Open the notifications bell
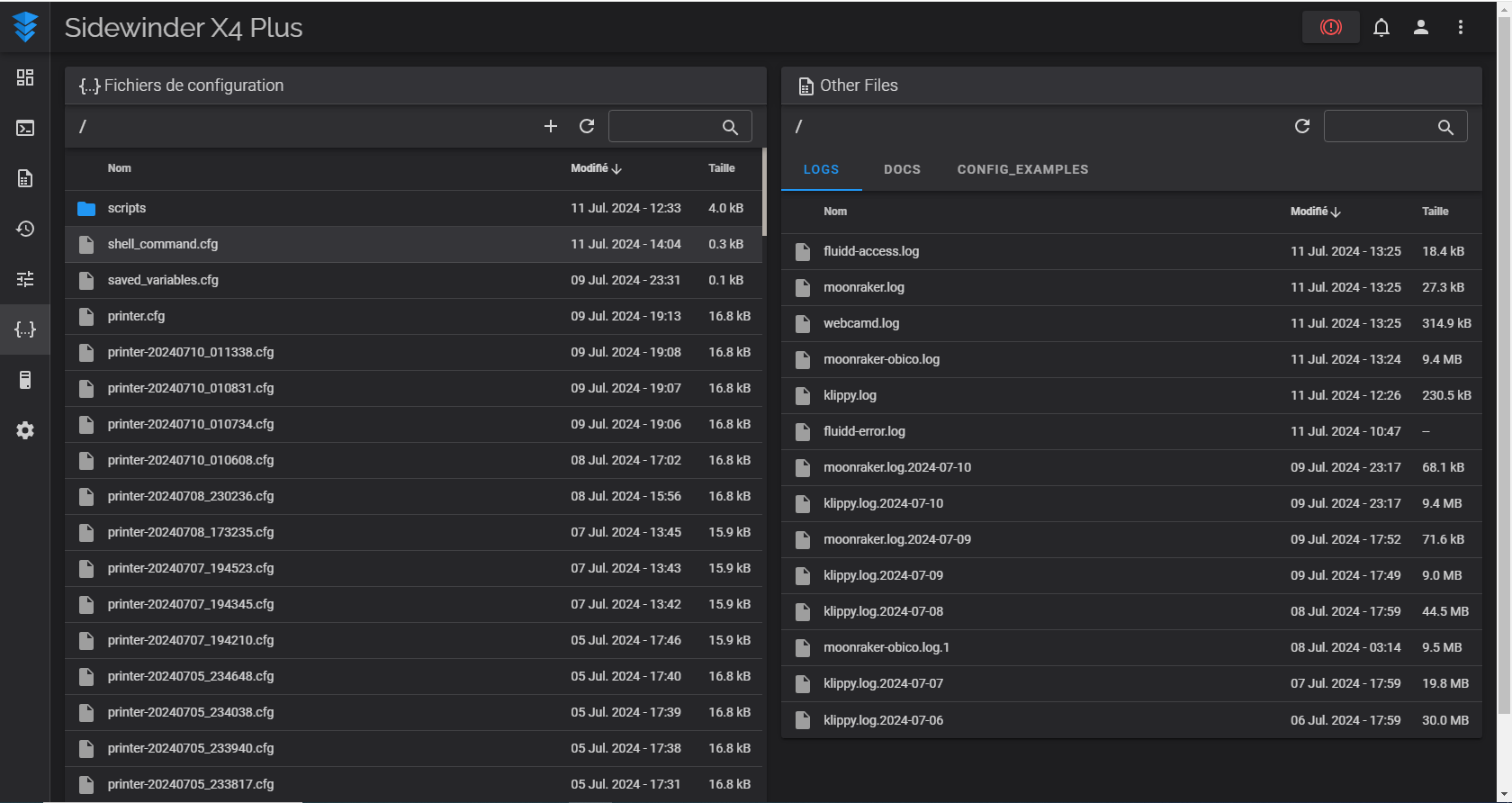Viewport: 1512px width, 803px height. 1381,27
